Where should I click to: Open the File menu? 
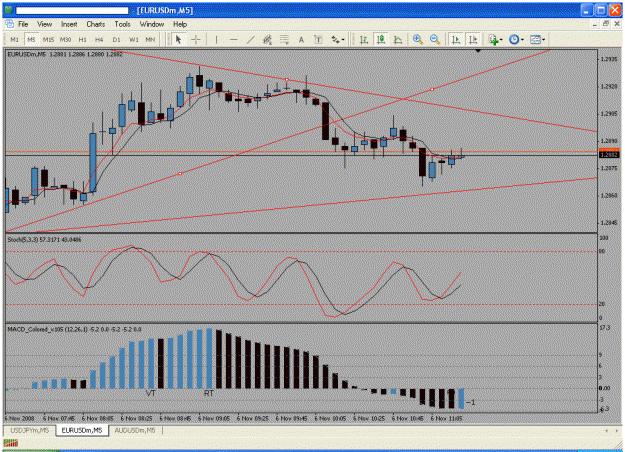coord(23,24)
